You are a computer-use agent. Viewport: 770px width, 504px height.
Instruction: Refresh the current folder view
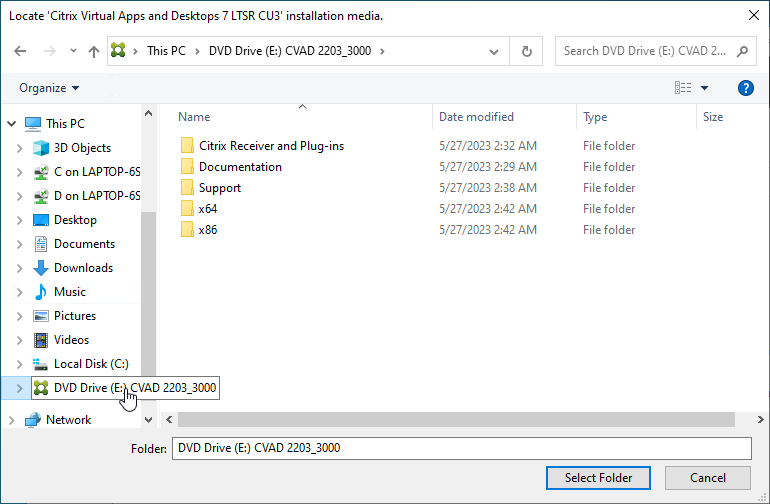526,51
